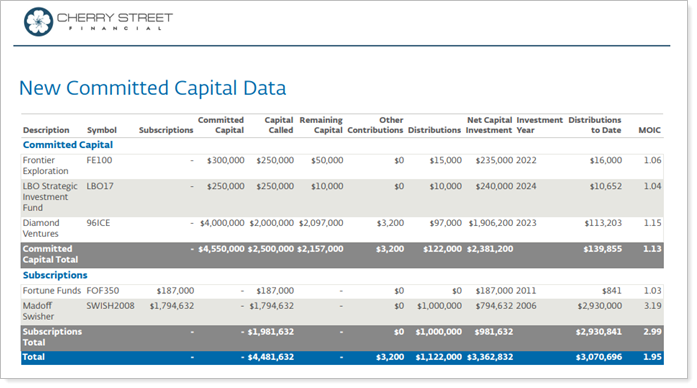This screenshot has width=697, height=388.
Task: Click the SWISH2008 symbol cell
Action: [110, 306]
